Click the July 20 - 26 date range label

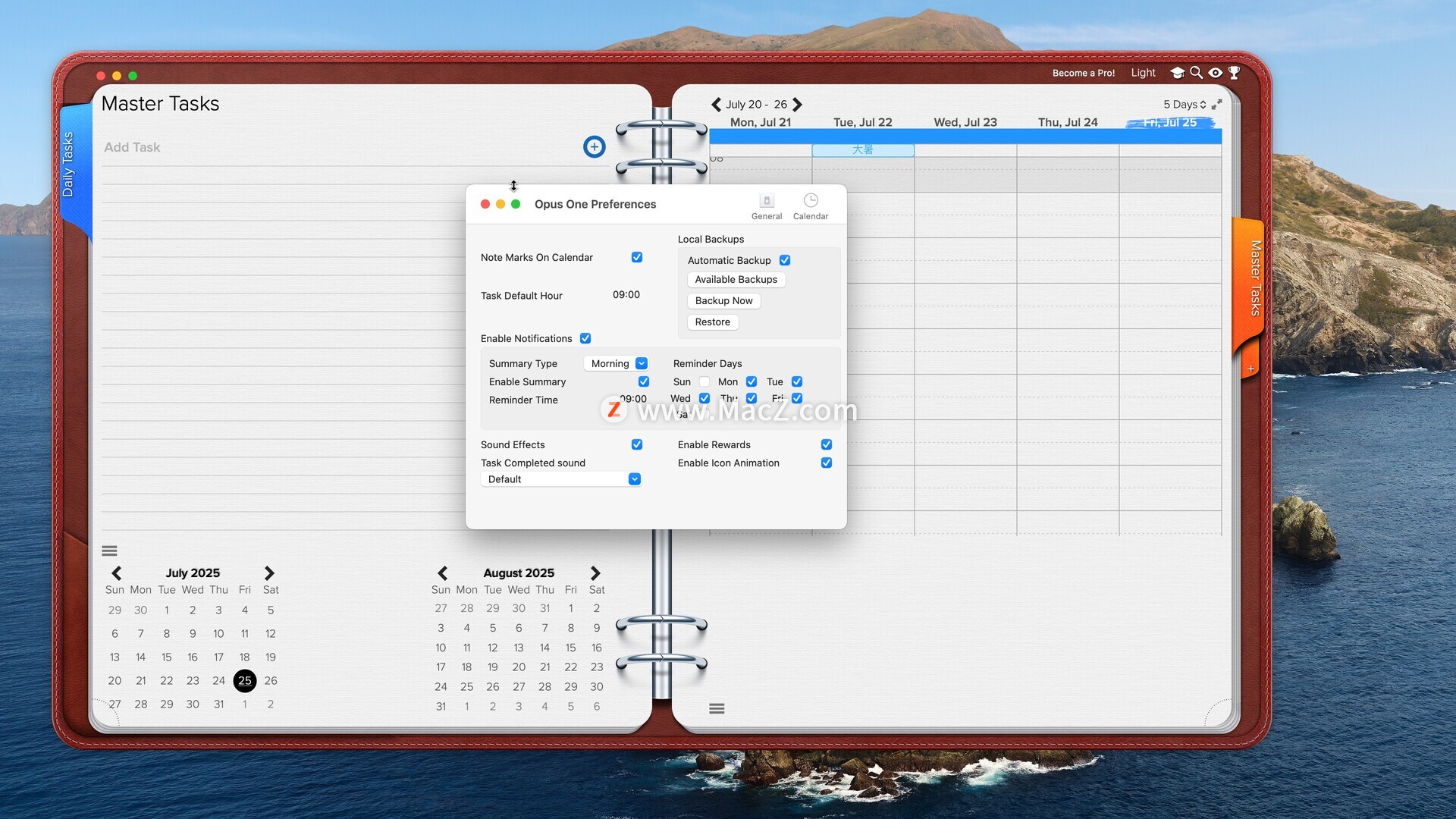click(756, 105)
